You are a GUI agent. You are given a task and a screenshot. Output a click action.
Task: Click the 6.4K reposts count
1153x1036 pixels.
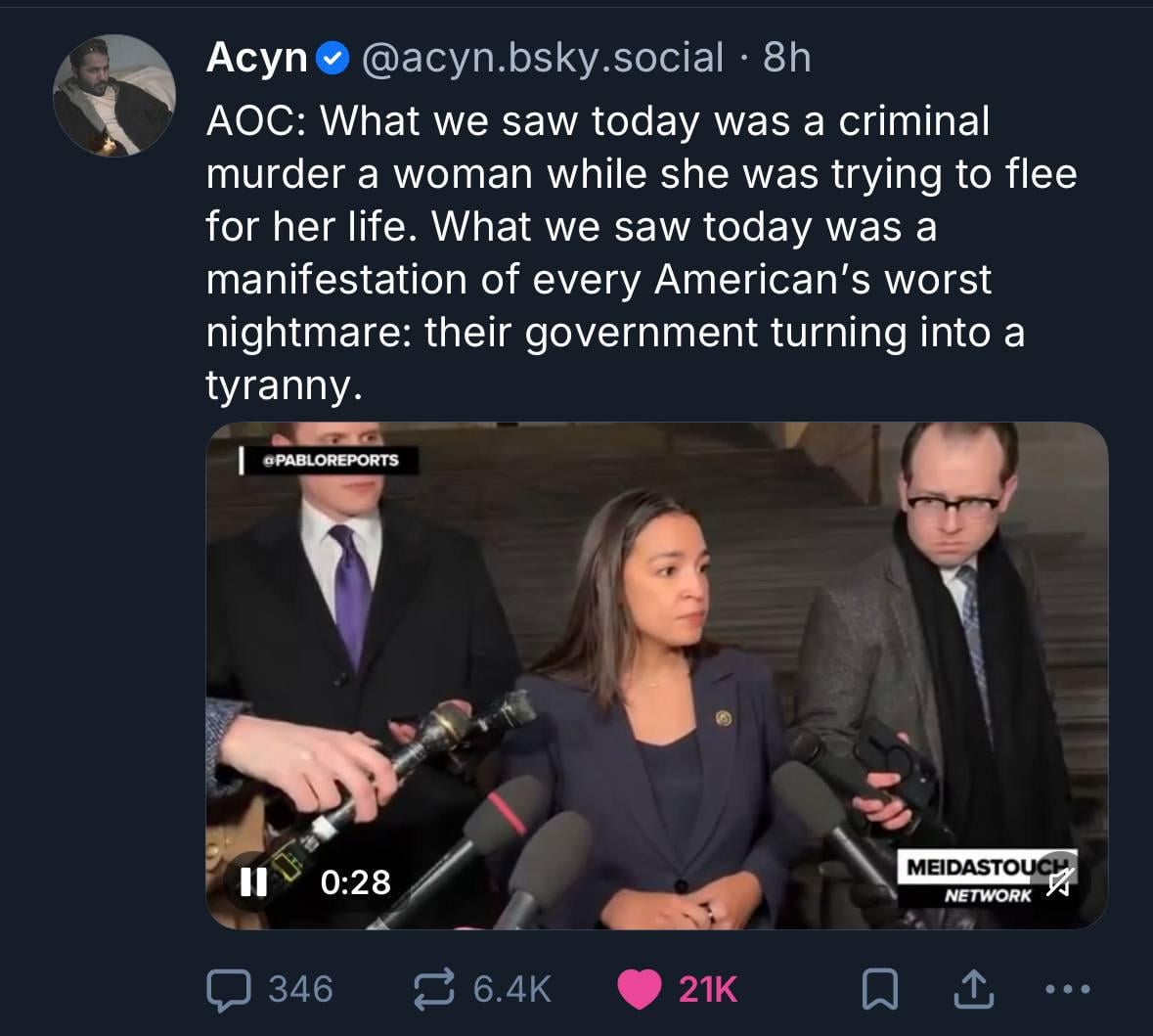click(512, 988)
